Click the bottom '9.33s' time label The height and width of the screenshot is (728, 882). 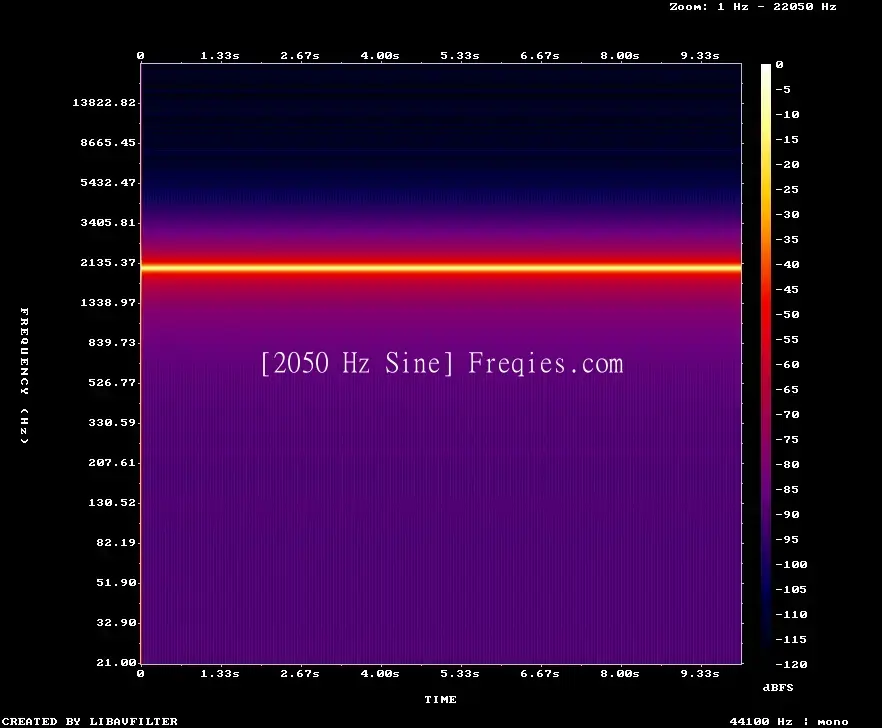[x=700, y=673]
